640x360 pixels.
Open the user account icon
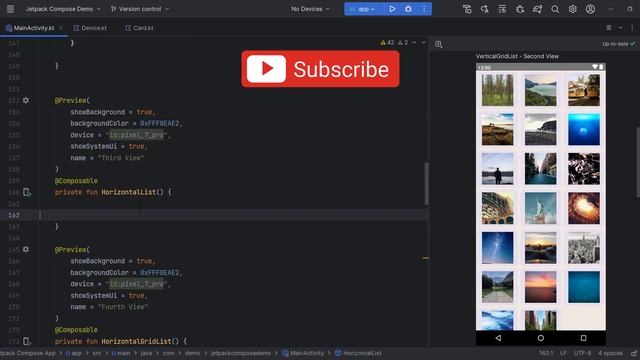pos(590,9)
